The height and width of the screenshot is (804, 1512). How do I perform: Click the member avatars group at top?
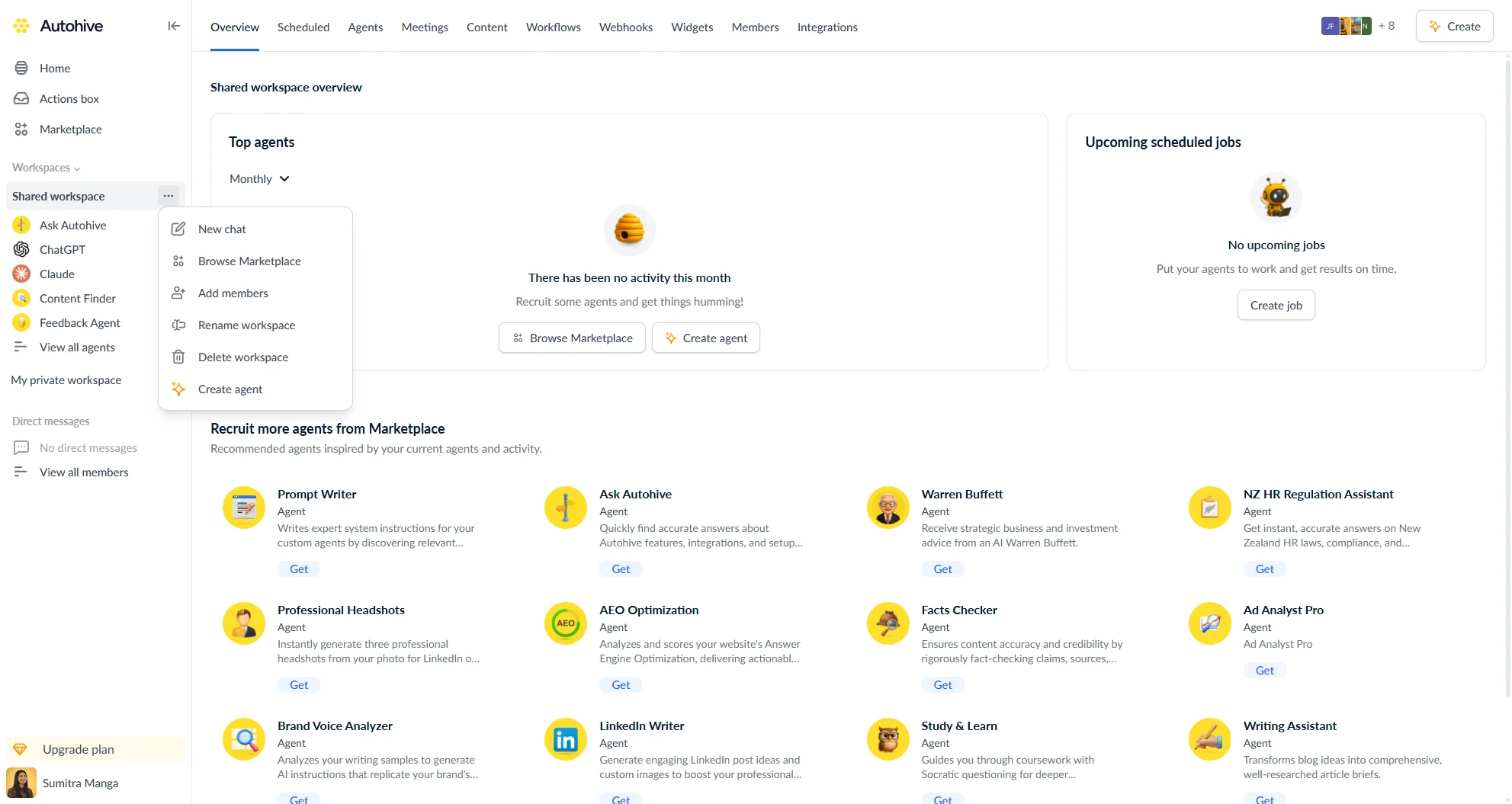(x=1346, y=26)
